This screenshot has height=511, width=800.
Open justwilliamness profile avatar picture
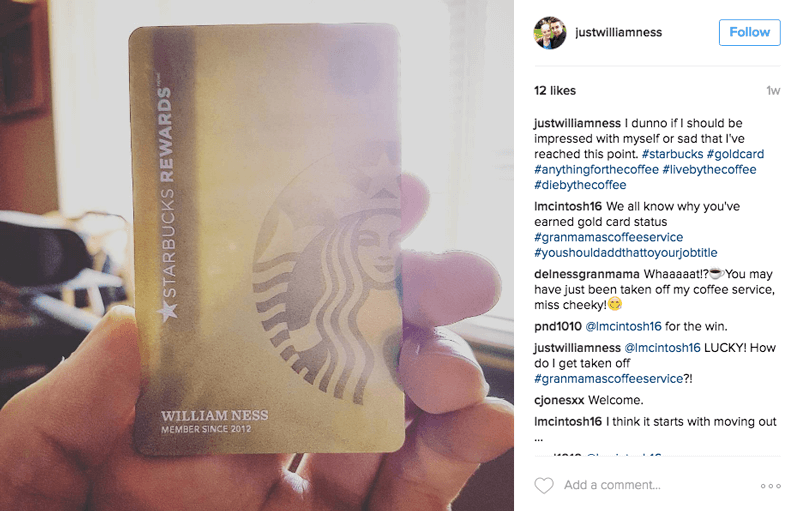[550, 32]
